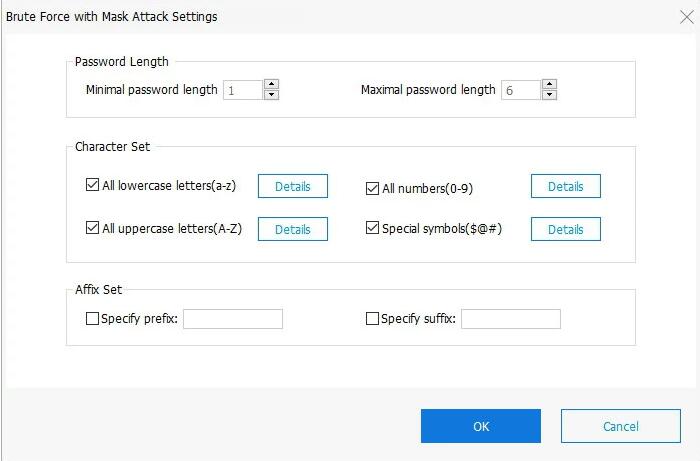Image resolution: width=700 pixels, height=461 pixels.
Task: Click the Maximal password length label
Action: coord(428,90)
